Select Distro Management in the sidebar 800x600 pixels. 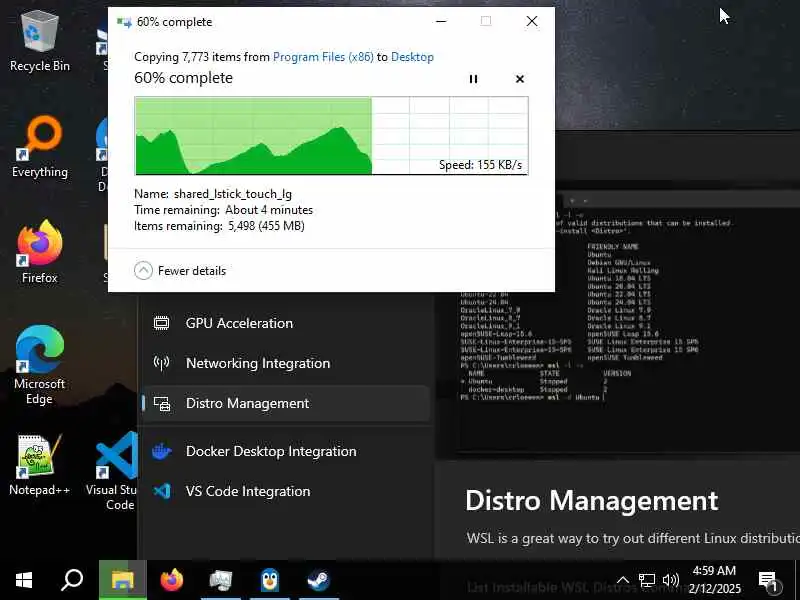pos(286,403)
